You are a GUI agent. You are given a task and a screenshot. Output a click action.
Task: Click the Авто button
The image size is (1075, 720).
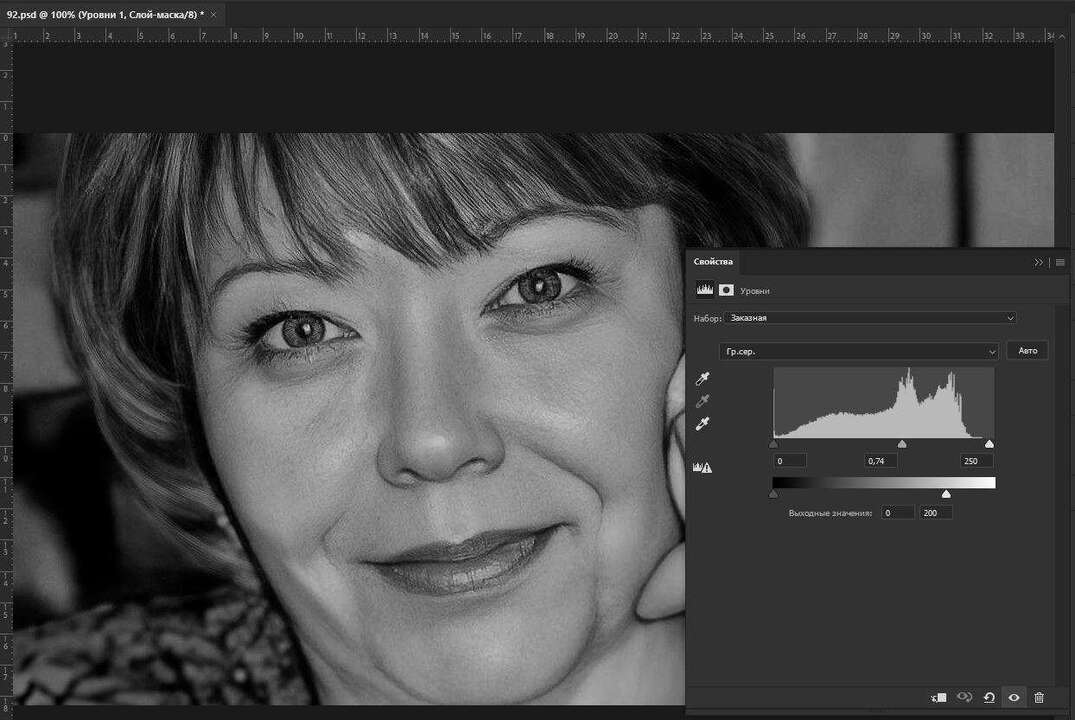[1027, 351]
